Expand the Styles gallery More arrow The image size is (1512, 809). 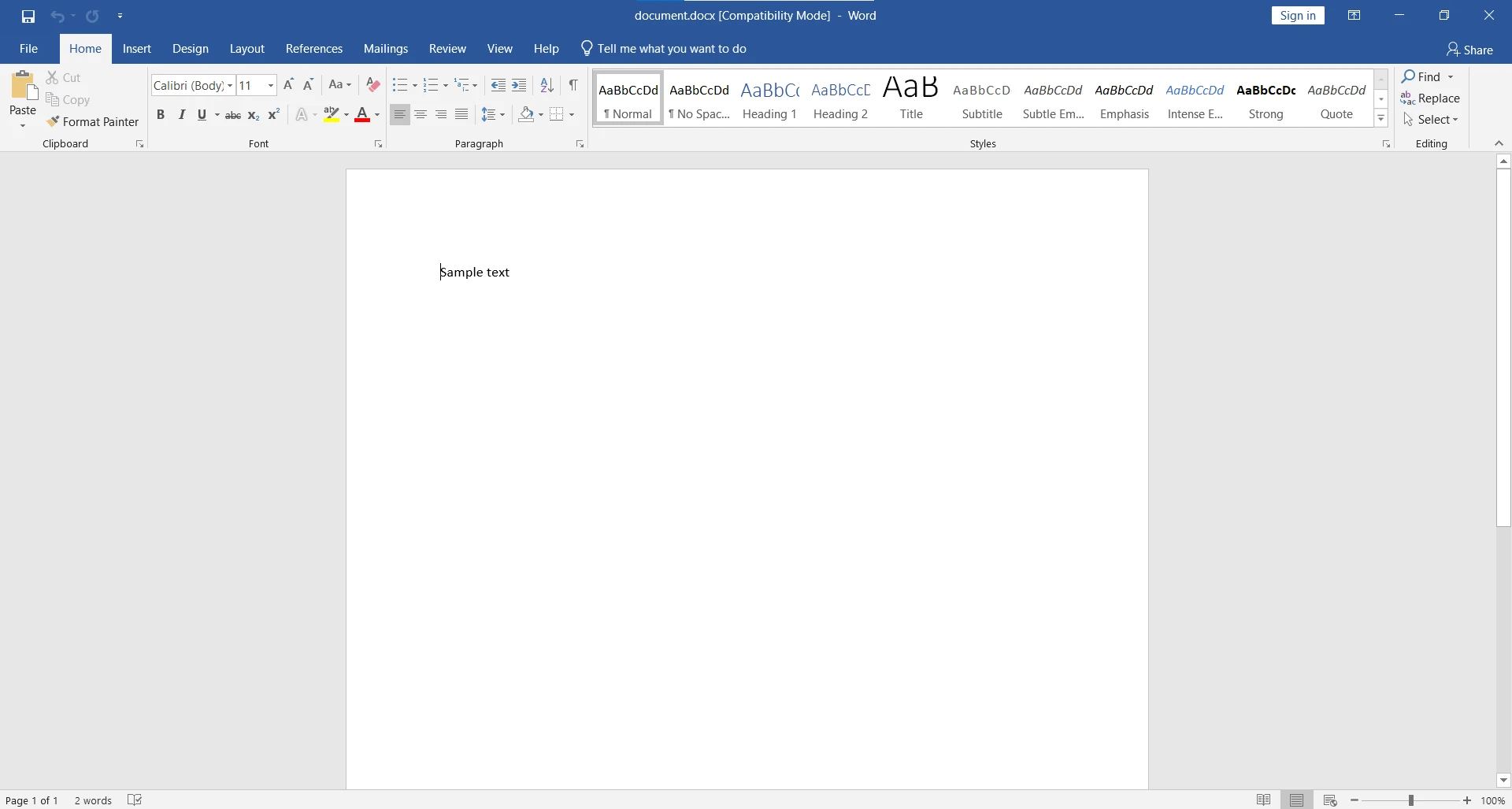(1381, 119)
